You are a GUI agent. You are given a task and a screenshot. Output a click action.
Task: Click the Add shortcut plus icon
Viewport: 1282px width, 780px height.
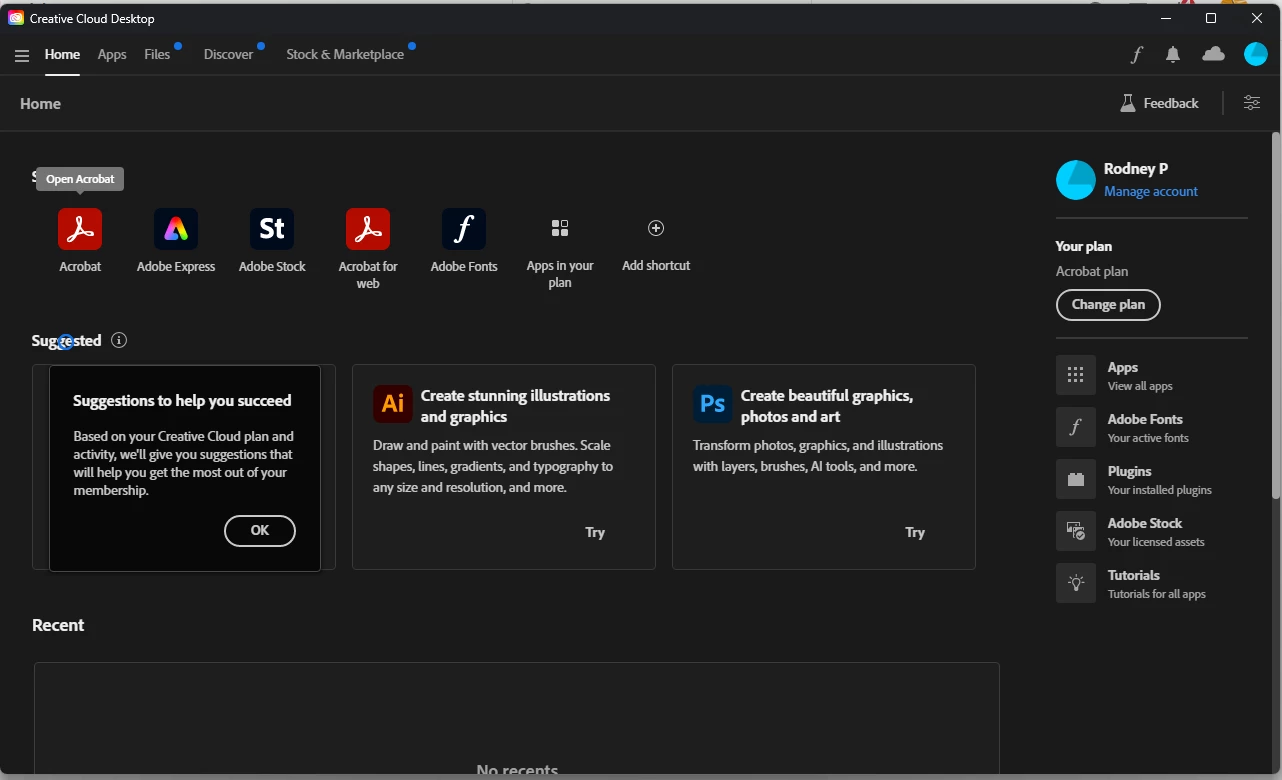click(x=656, y=228)
